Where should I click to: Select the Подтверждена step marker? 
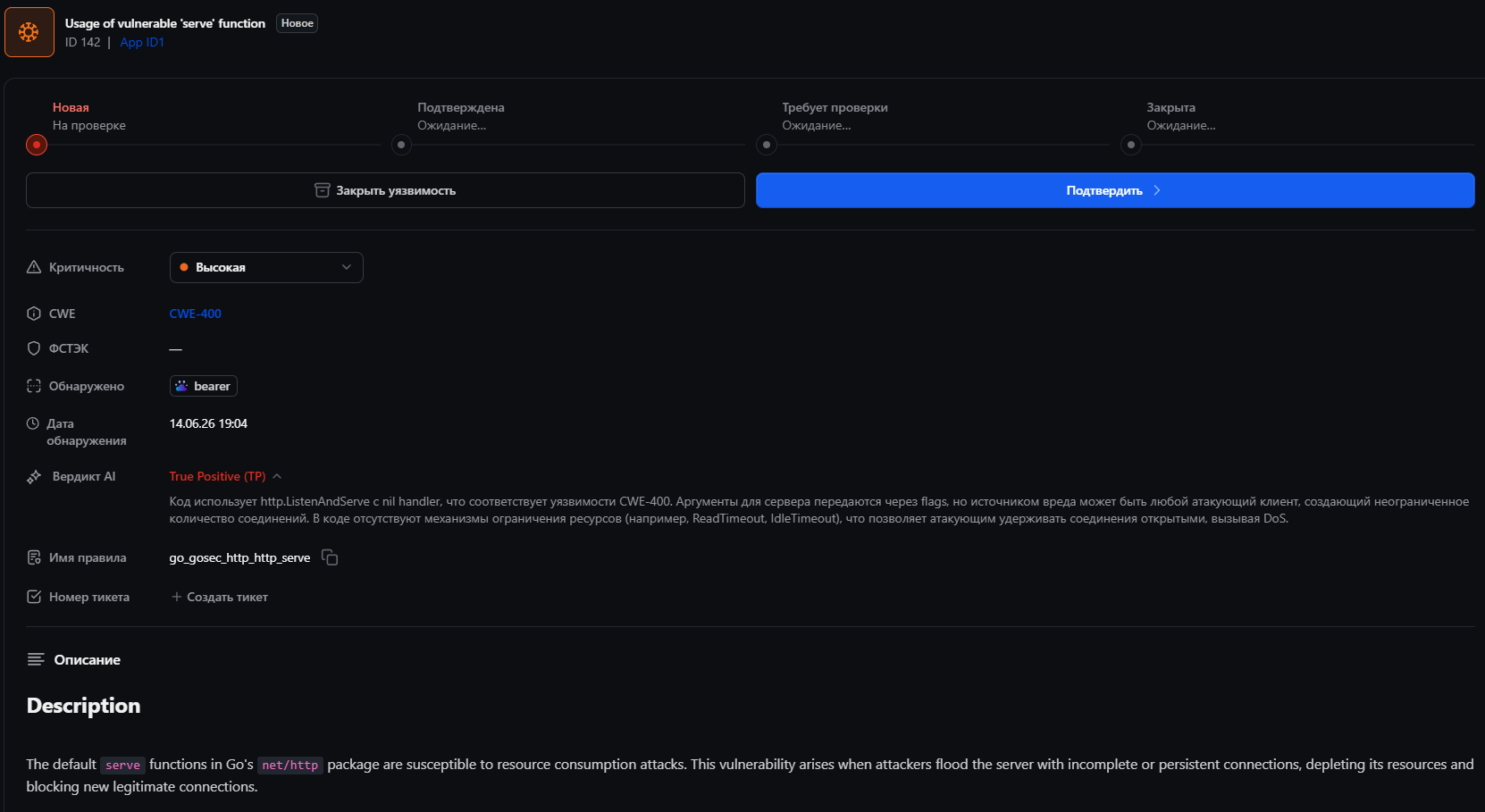click(401, 145)
